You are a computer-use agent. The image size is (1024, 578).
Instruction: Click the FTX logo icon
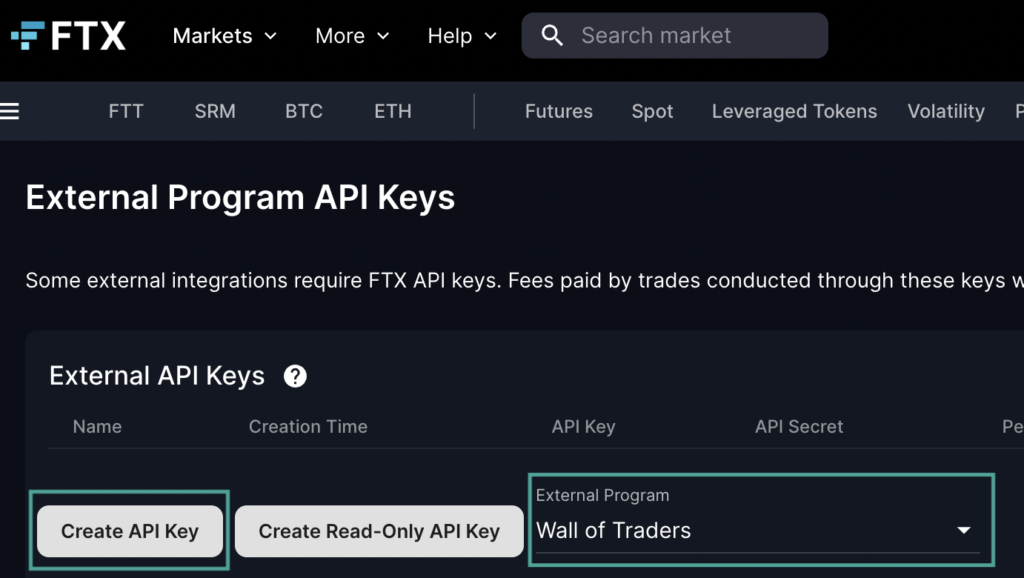pos(27,36)
